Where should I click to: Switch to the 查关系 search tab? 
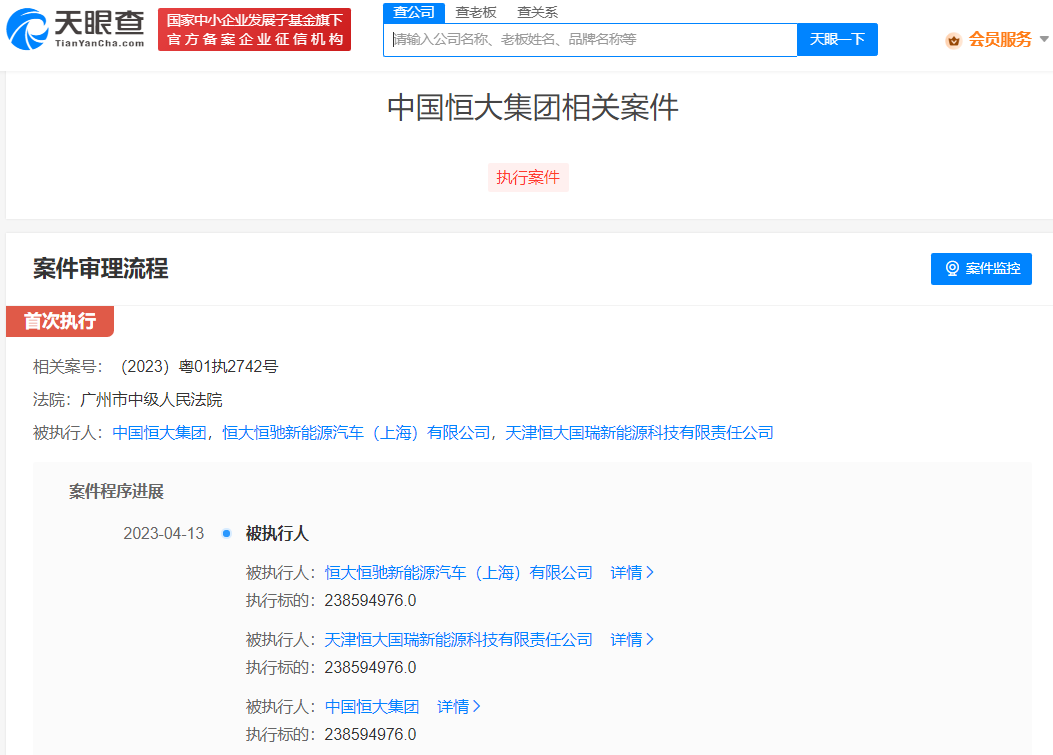[537, 12]
